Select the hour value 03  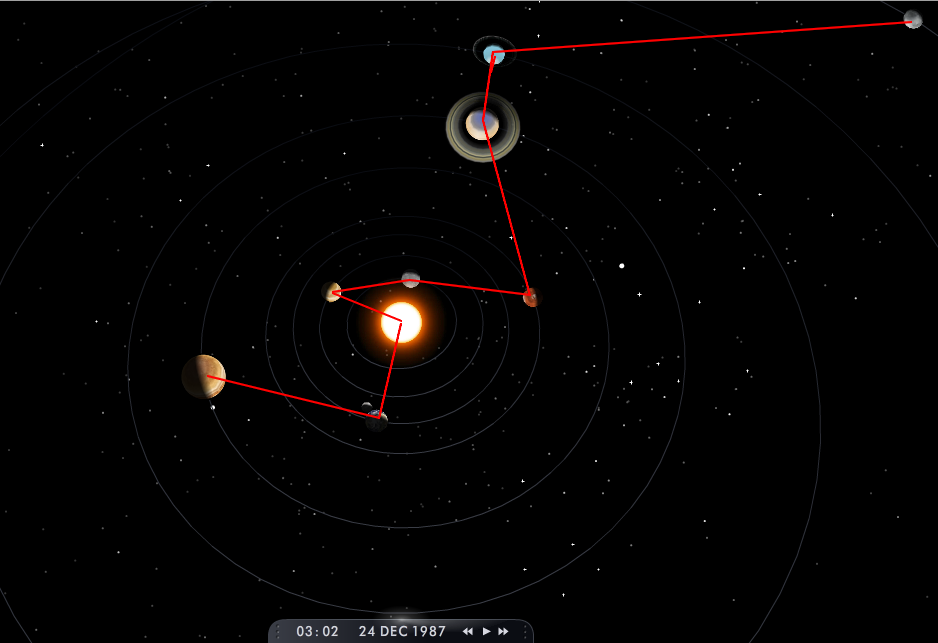(x=304, y=632)
